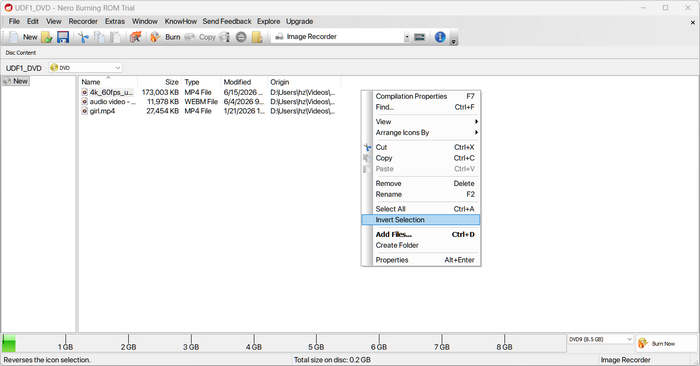Click the icon beside audio video file
Viewport: 700px width, 366px height.
click(84, 101)
